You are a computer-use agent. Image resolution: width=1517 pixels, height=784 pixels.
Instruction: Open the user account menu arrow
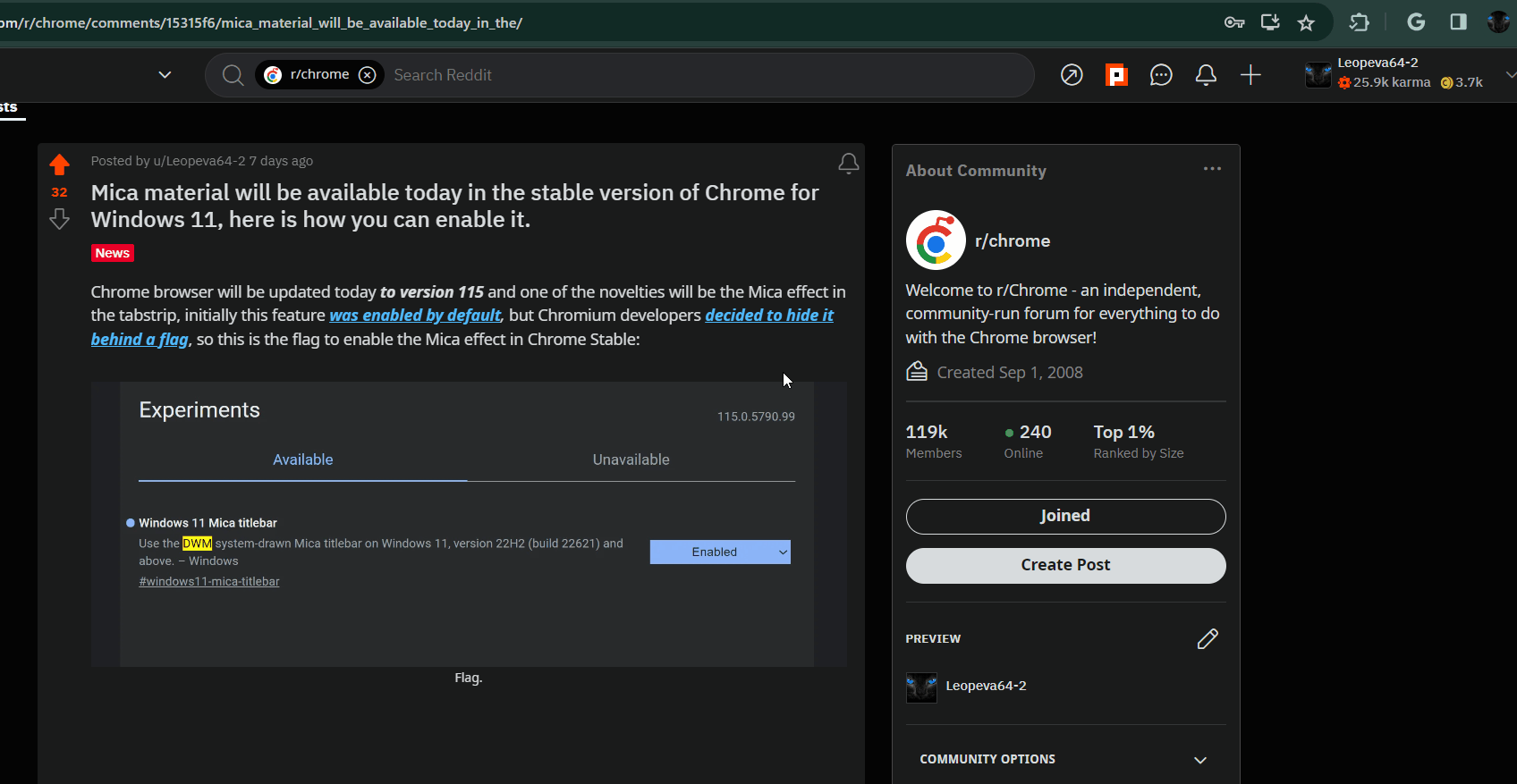[x=1510, y=75]
